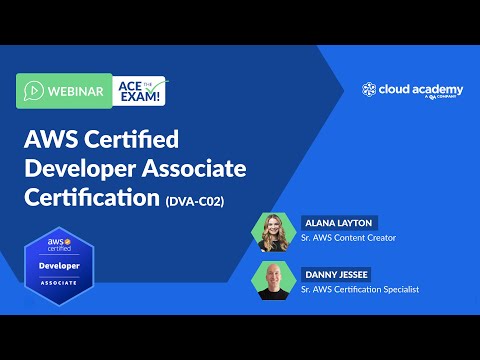Screen dimensions: 480x360
Task: Click the cloud academy wordmark text
Action: (x=421, y=89)
